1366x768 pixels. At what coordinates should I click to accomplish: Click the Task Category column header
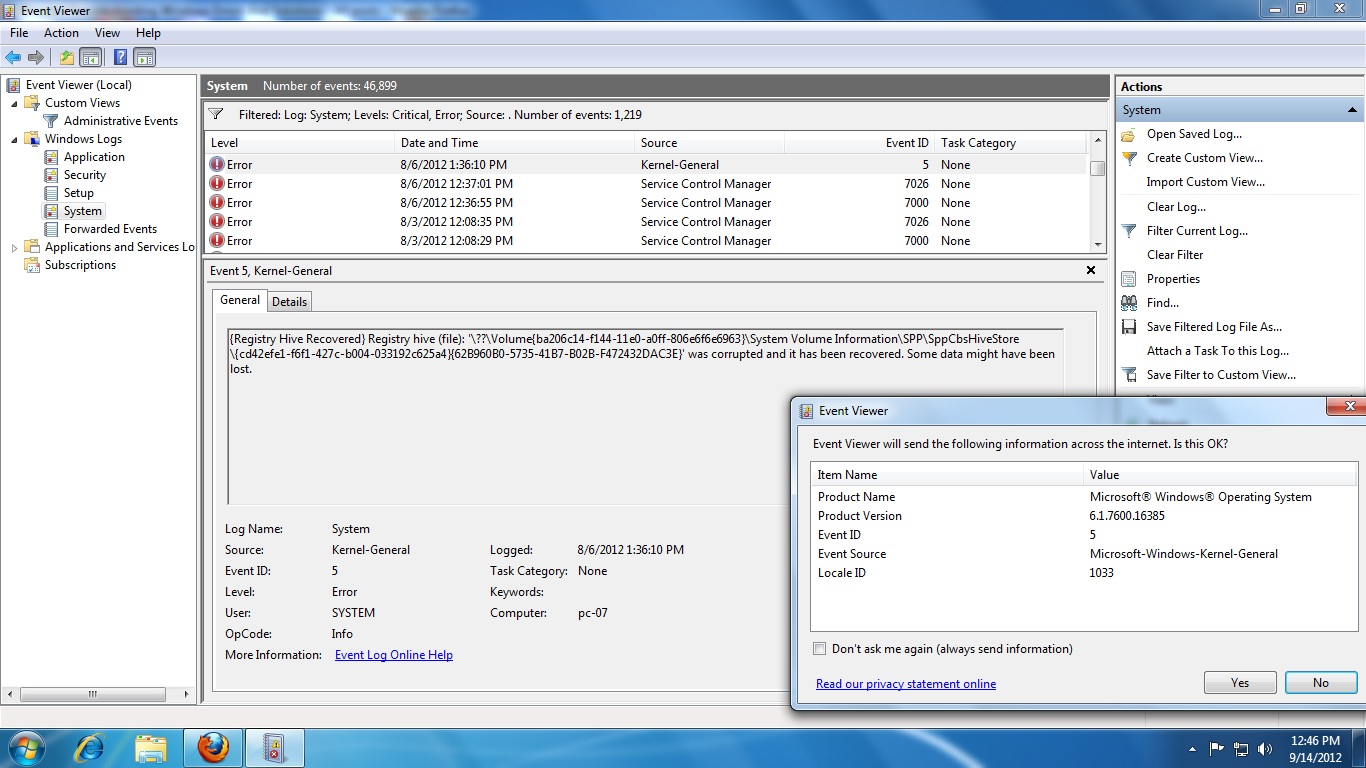tap(1011, 143)
